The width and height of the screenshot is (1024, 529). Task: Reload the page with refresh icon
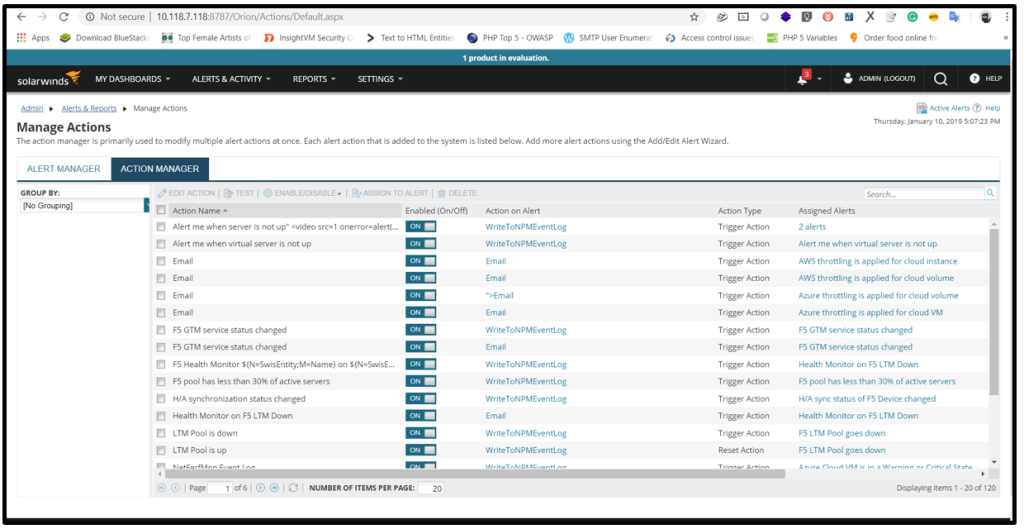click(x=63, y=17)
